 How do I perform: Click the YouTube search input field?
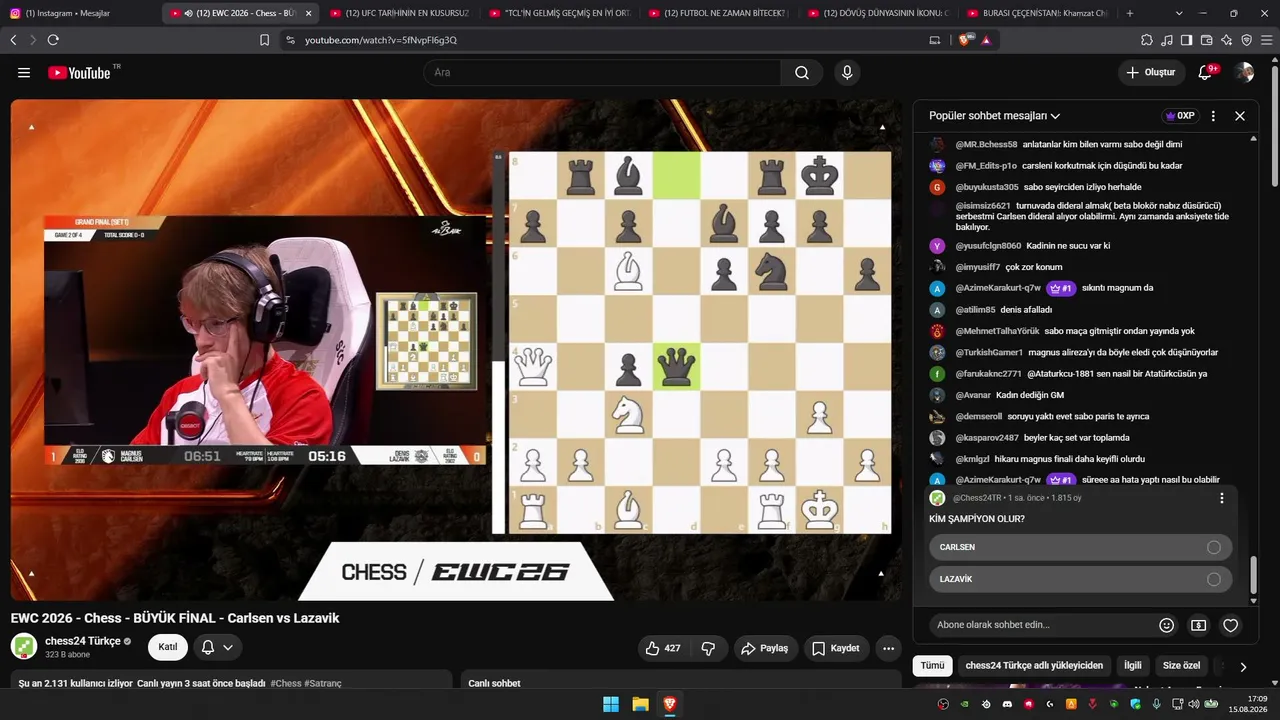602,73
